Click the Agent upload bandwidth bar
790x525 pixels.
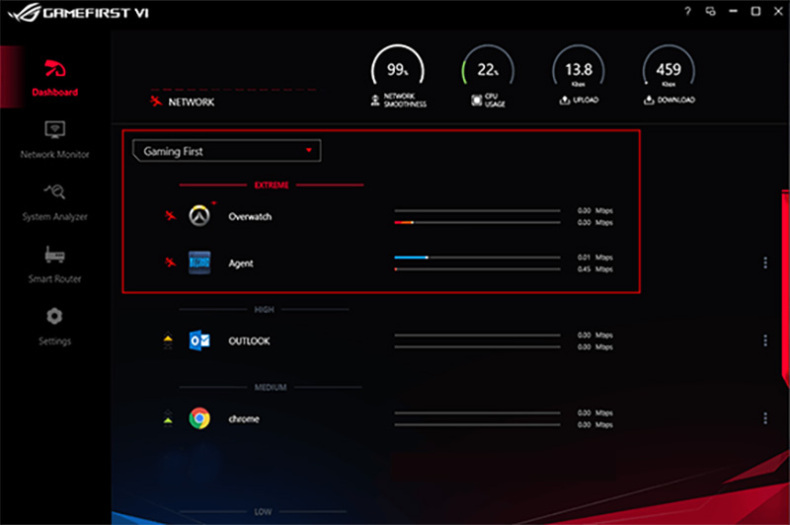477,257
